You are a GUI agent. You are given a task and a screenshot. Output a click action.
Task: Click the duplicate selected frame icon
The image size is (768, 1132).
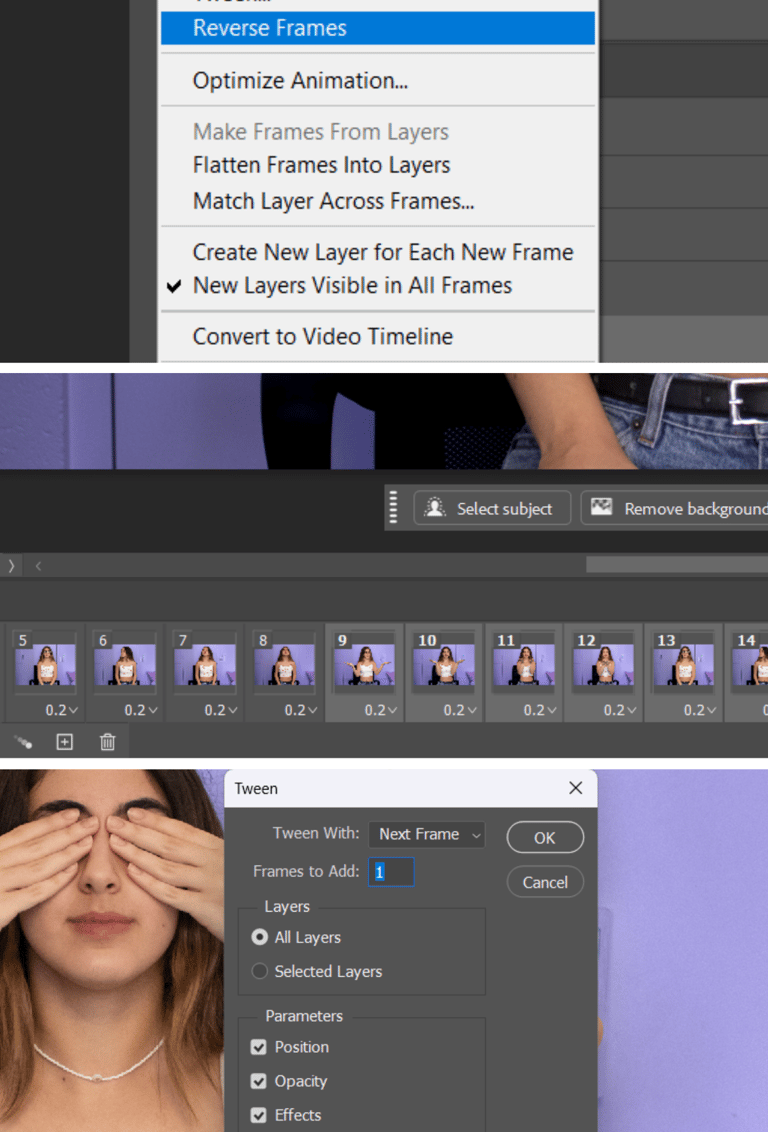point(65,741)
